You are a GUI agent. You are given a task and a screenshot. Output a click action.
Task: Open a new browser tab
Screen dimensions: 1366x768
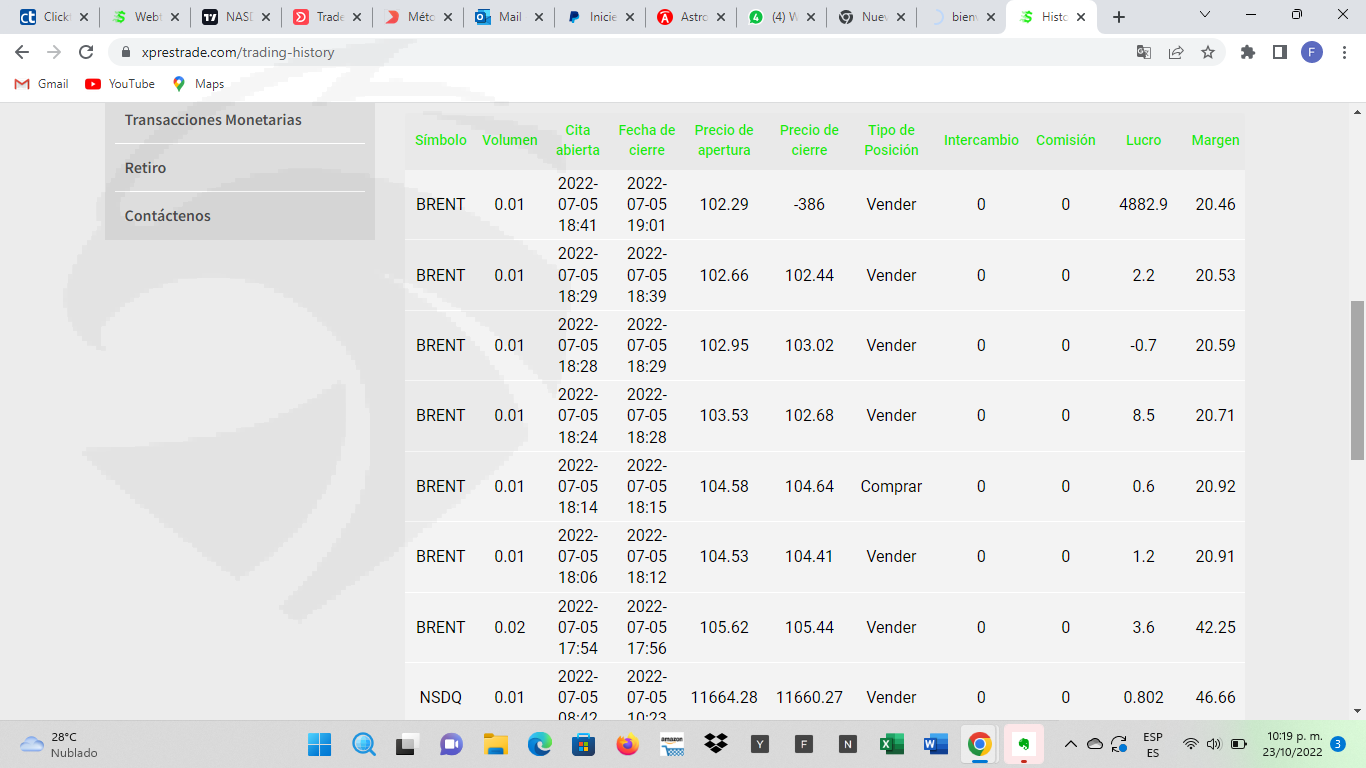[1119, 17]
